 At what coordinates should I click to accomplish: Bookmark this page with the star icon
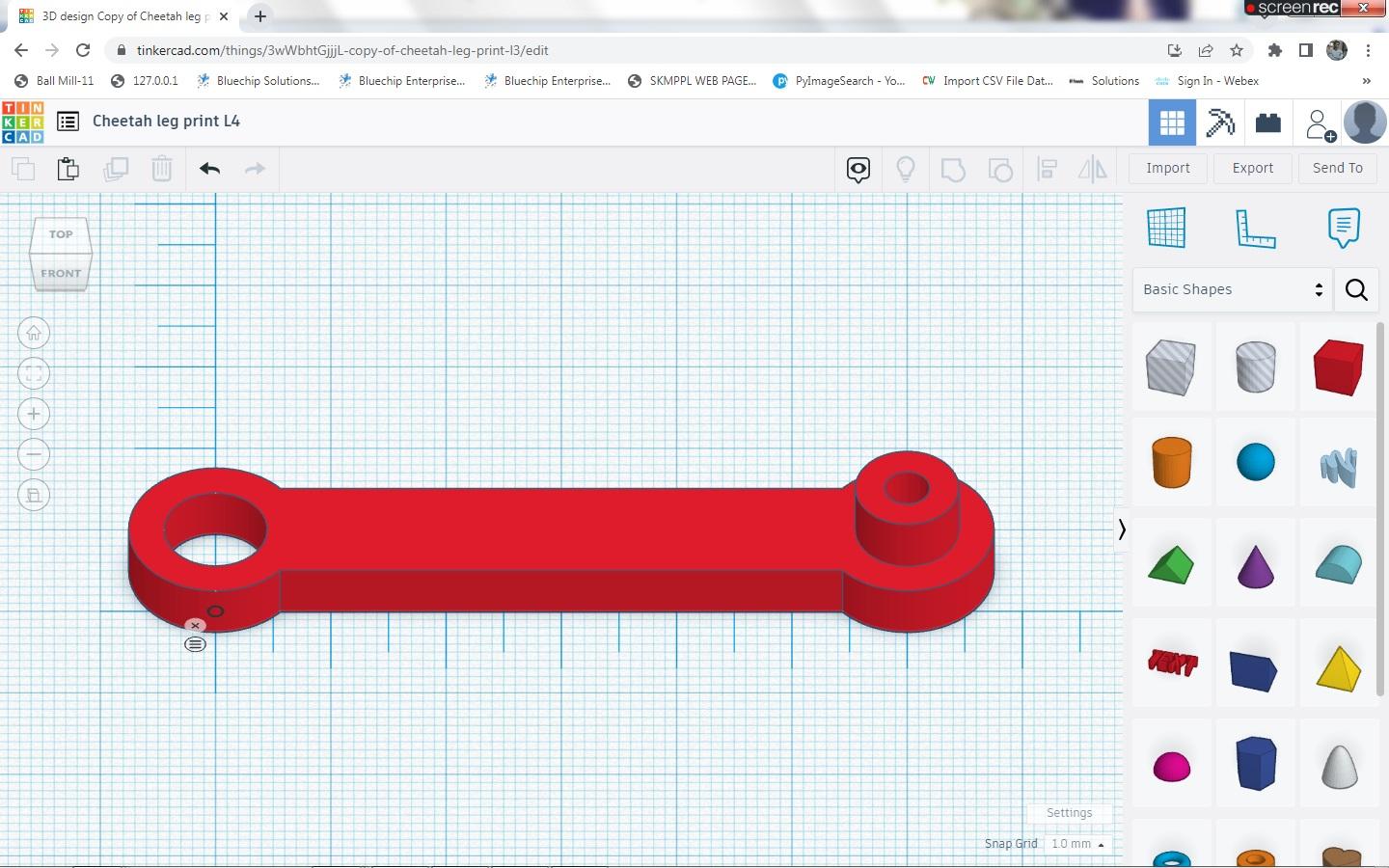pos(1237,50)
